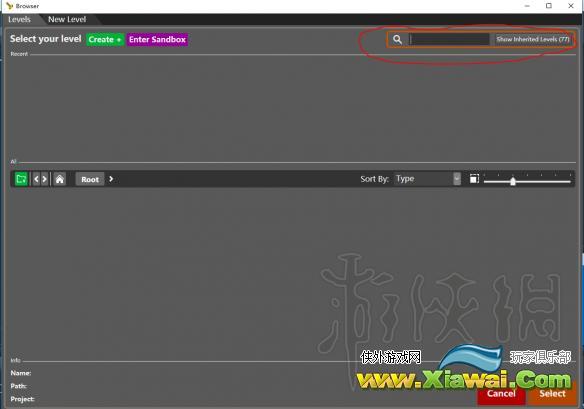
Task: Click the thumbnail size slider handle
Action: [x=513, y=181]
